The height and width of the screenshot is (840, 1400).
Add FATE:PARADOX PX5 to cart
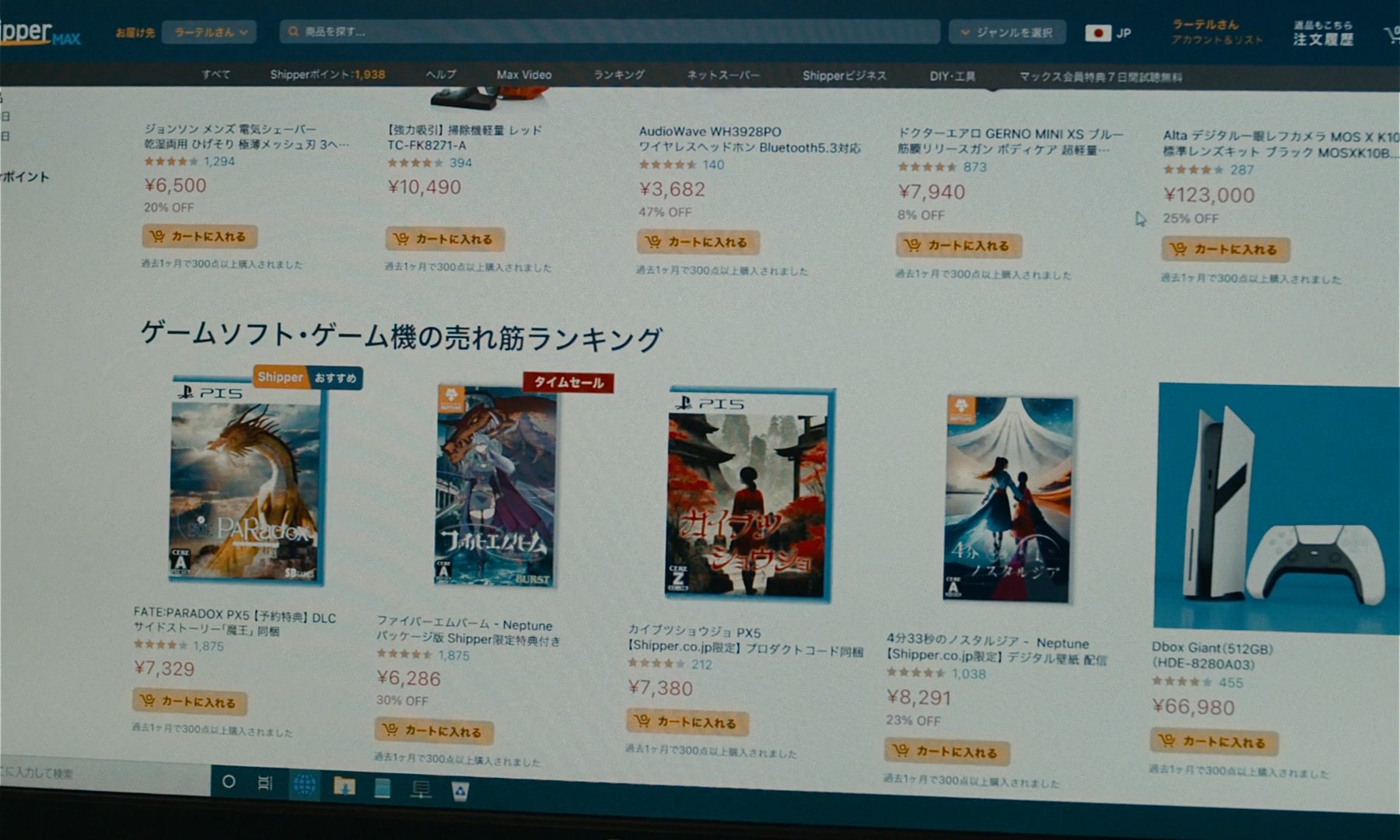[190, 702]
